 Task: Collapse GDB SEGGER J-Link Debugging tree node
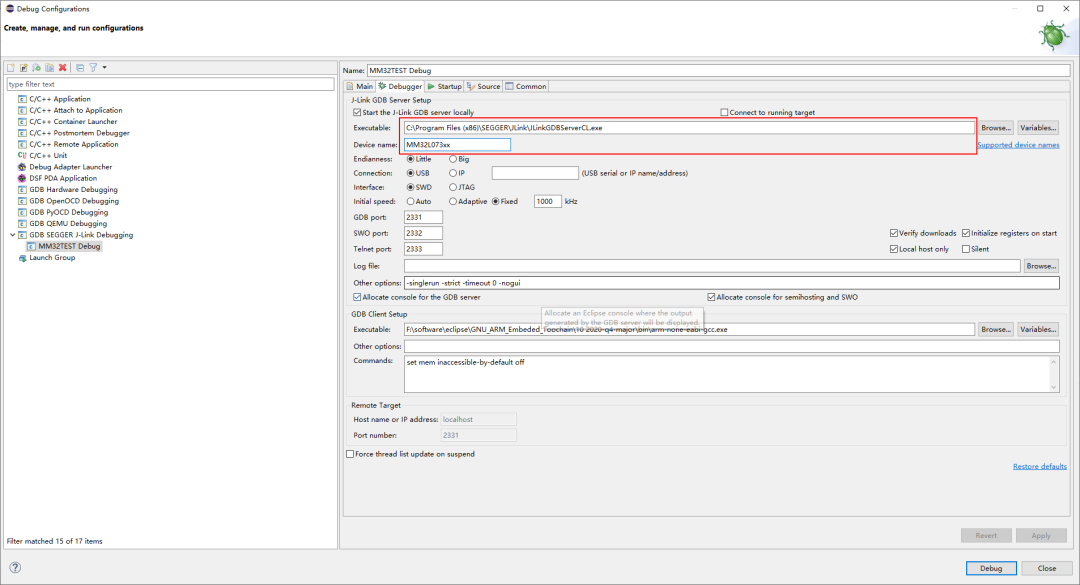coord(12,235)
